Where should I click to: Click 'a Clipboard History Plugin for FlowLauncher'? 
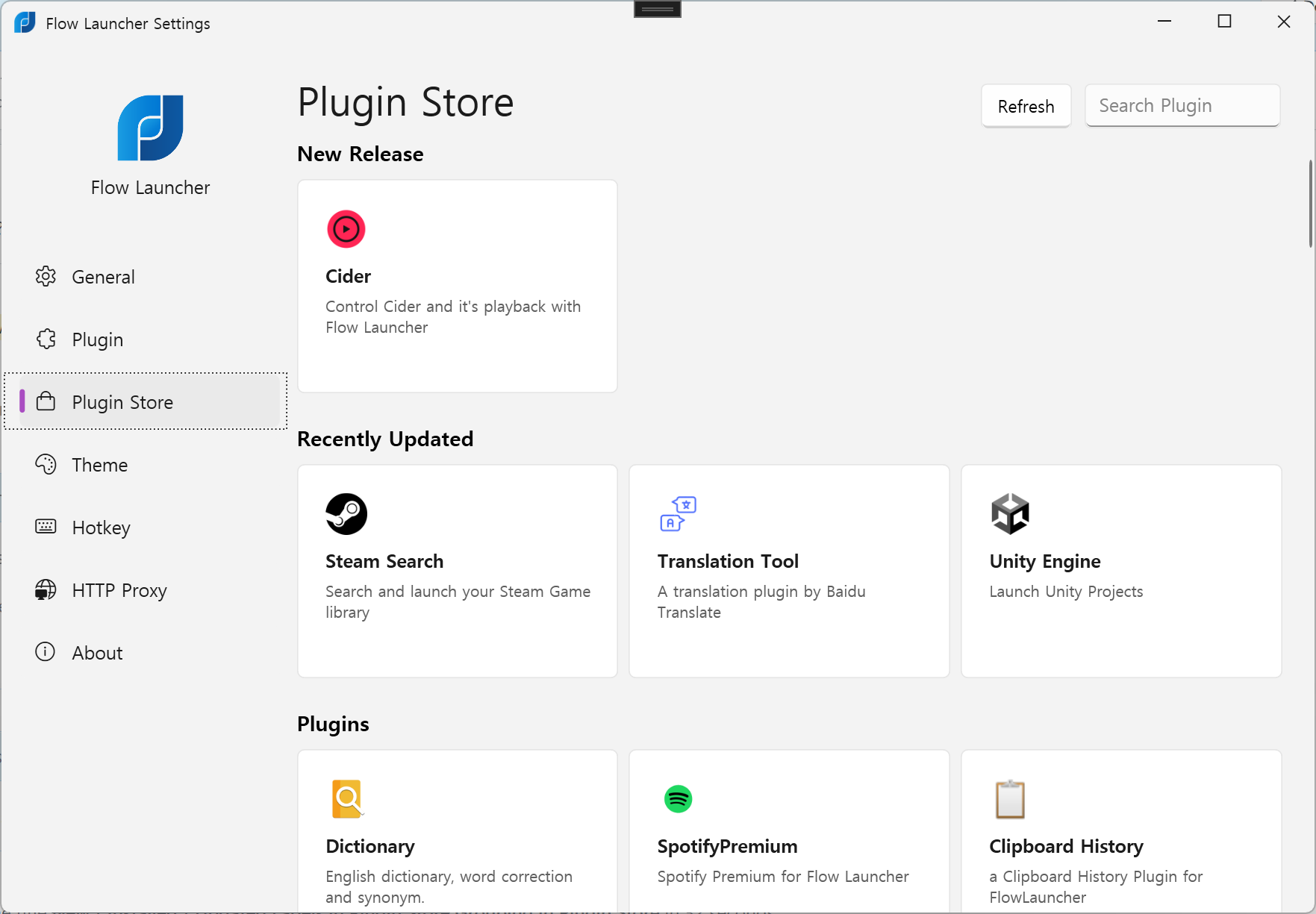(1096, 887)
